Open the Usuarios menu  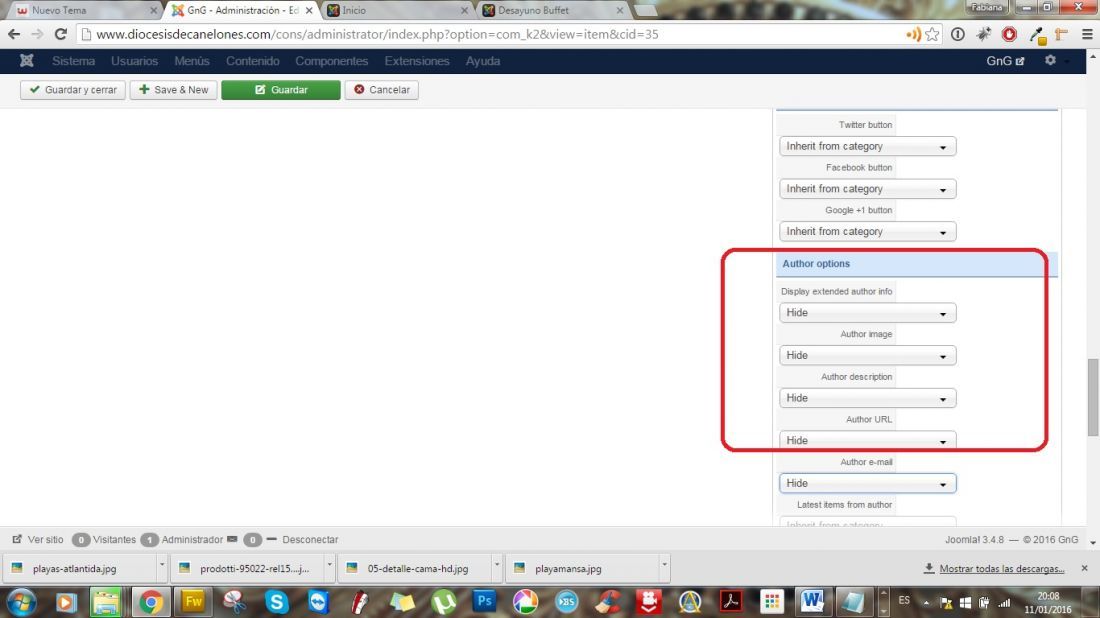[135, 61]
